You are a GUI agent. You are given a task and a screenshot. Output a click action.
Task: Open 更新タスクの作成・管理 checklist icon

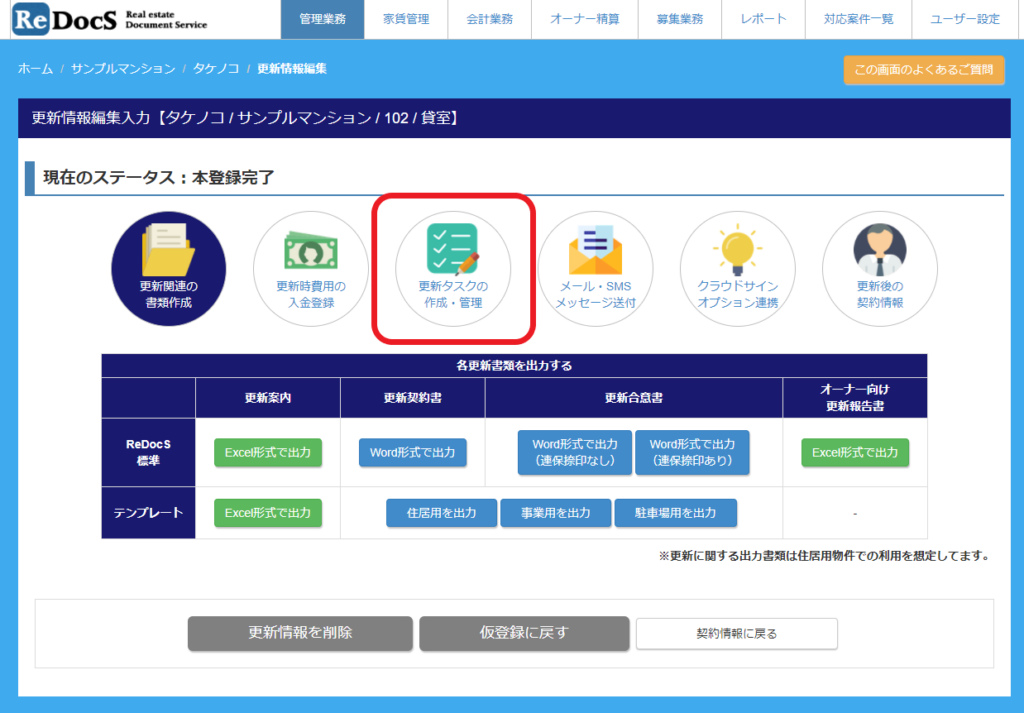[453, 268]
